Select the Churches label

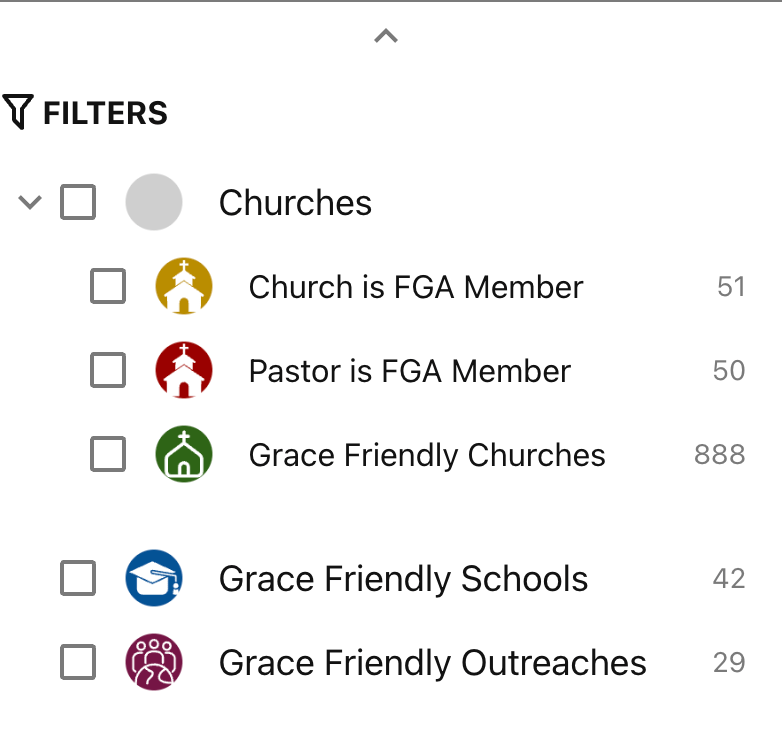[x=295, y=203]
